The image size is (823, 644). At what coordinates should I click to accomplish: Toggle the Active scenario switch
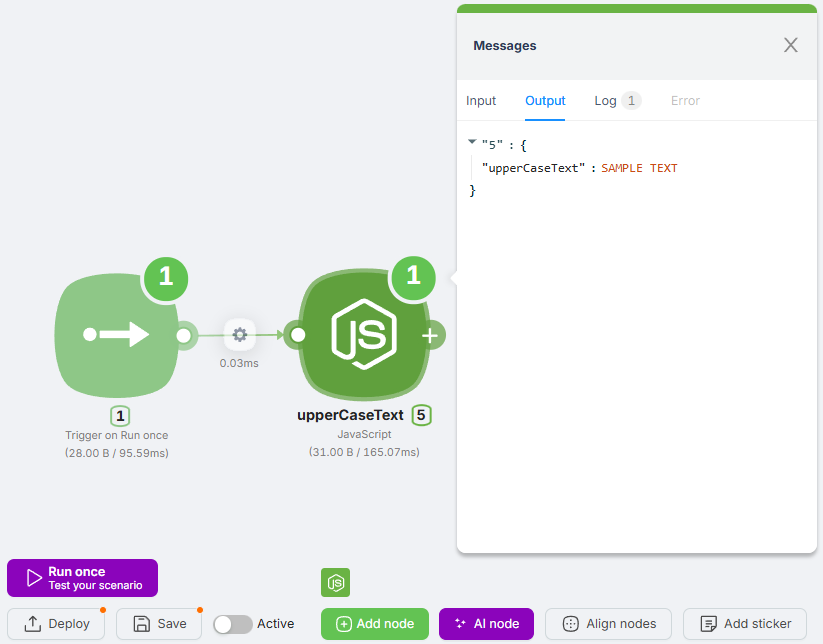(233, 624)
